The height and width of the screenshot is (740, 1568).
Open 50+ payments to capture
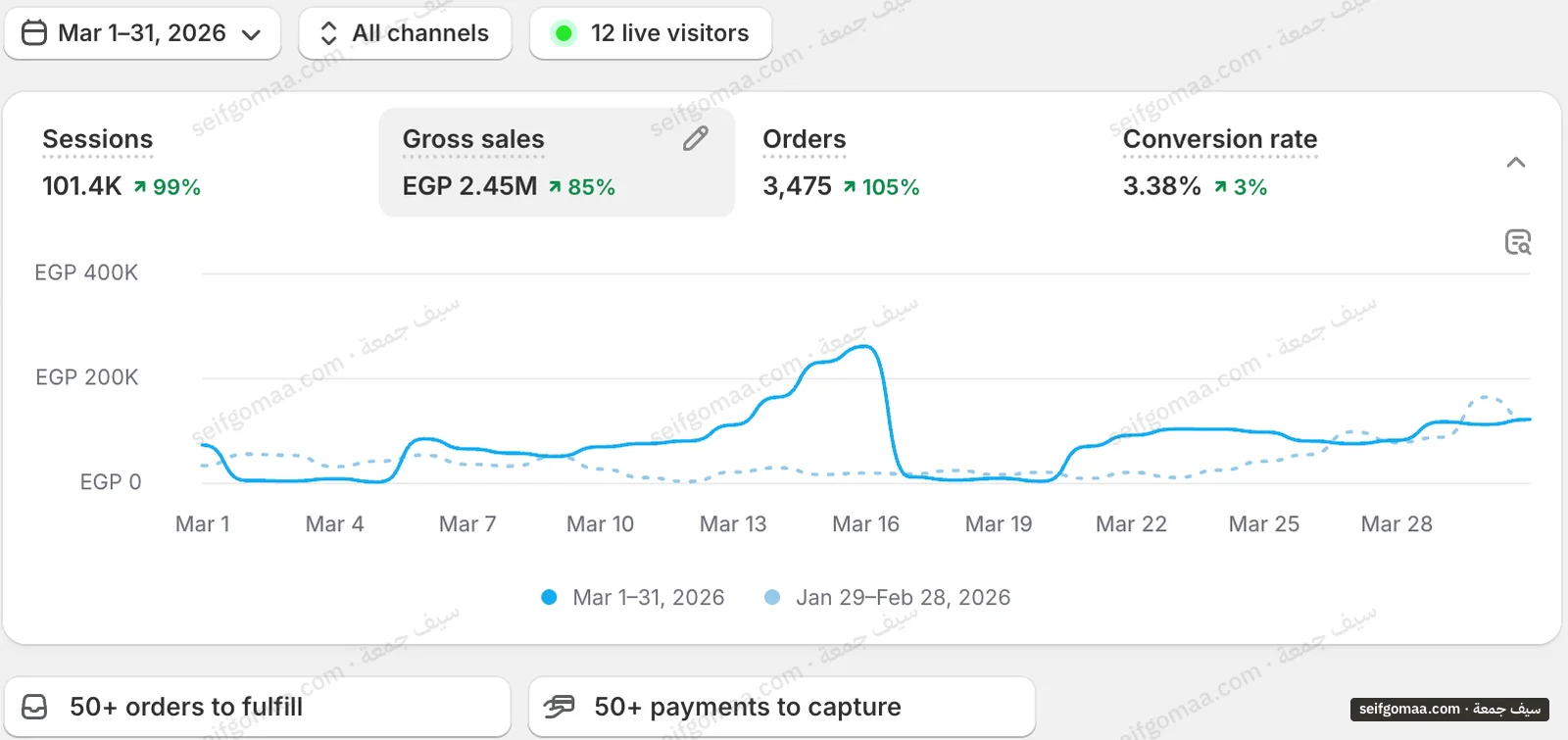pos(782,707)
